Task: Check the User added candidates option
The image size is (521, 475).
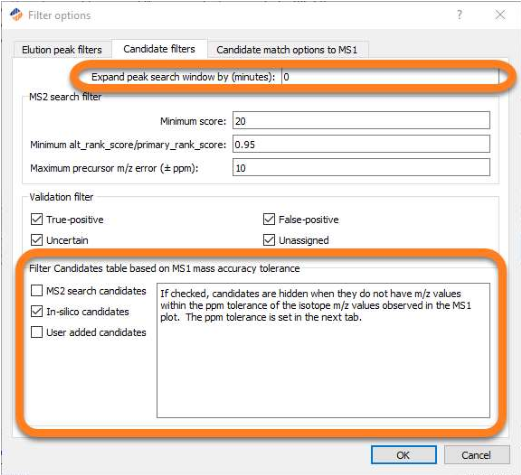Action: coord(37,332)
